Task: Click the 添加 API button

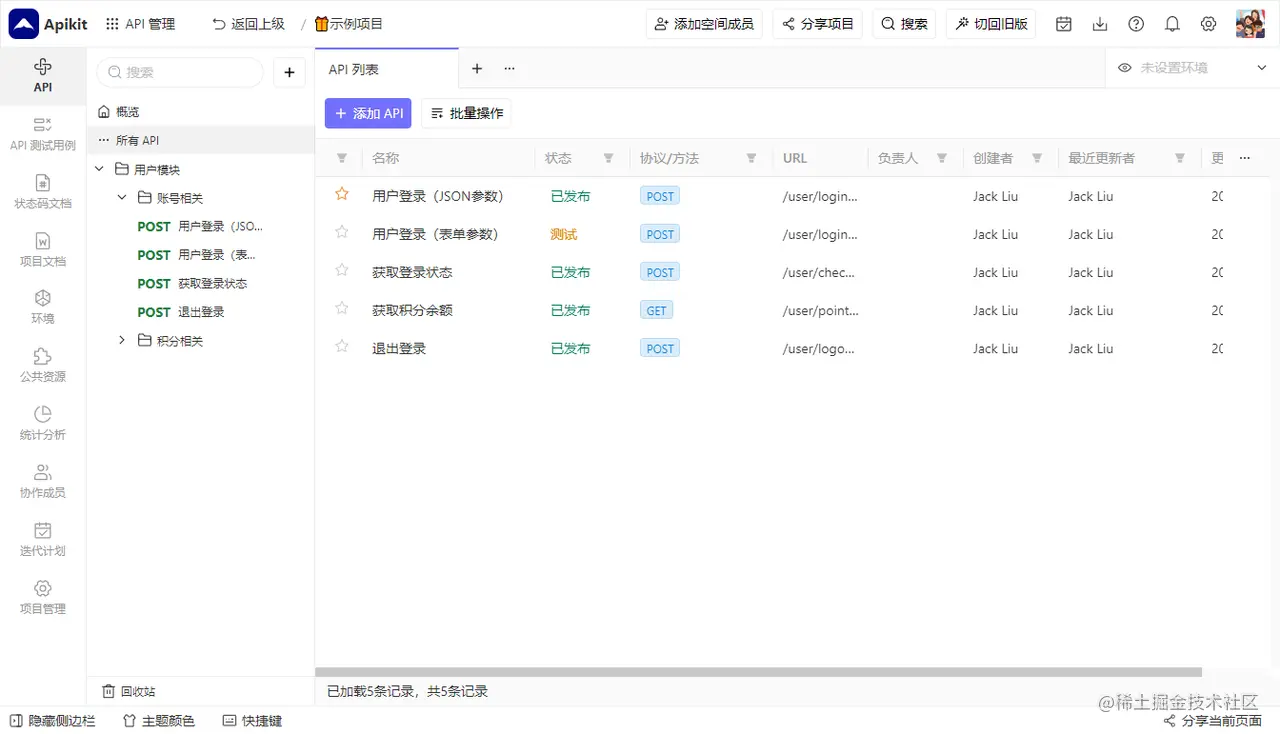Action: pos(368,113)
